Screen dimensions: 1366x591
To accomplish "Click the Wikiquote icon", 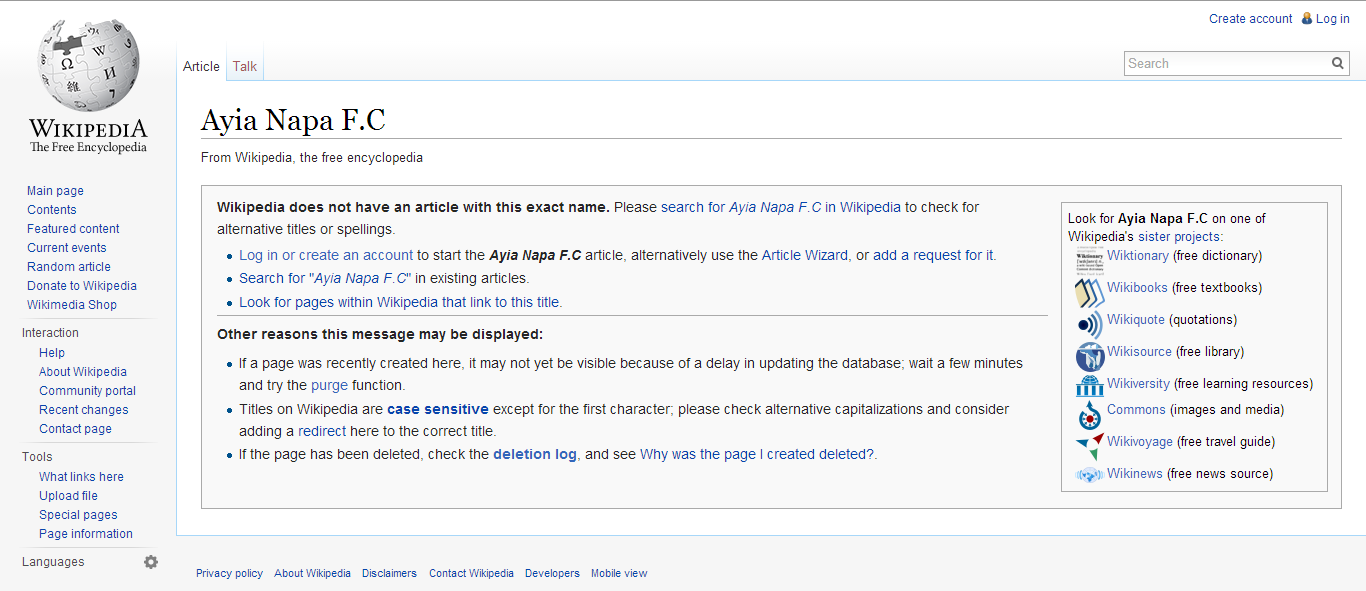I will tap(1089, 323).
